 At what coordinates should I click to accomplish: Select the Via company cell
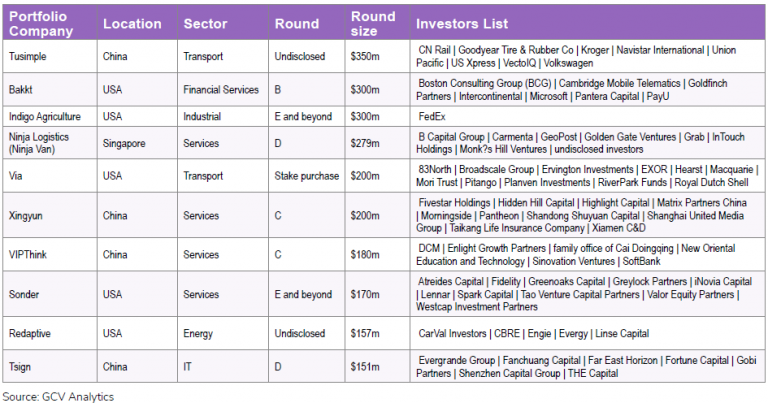coord(17,175)
